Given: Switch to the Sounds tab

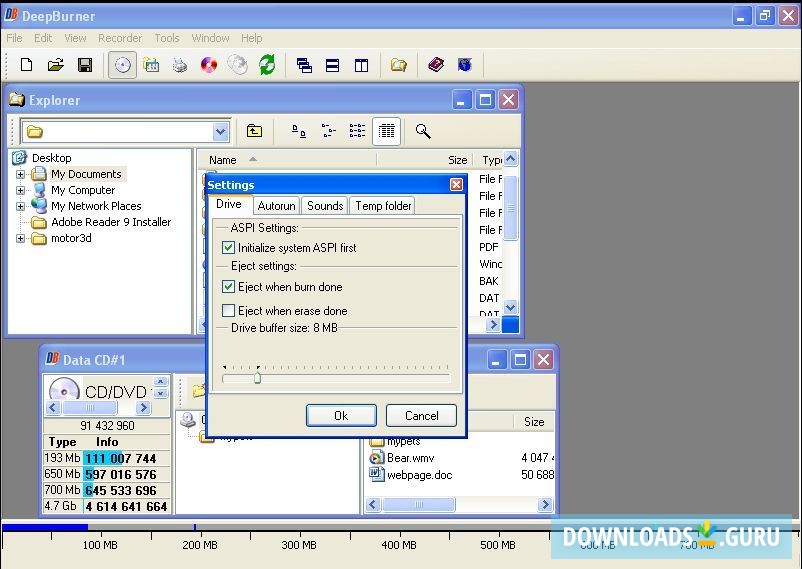Looking at the screenshot, I should tap(325, 206).
